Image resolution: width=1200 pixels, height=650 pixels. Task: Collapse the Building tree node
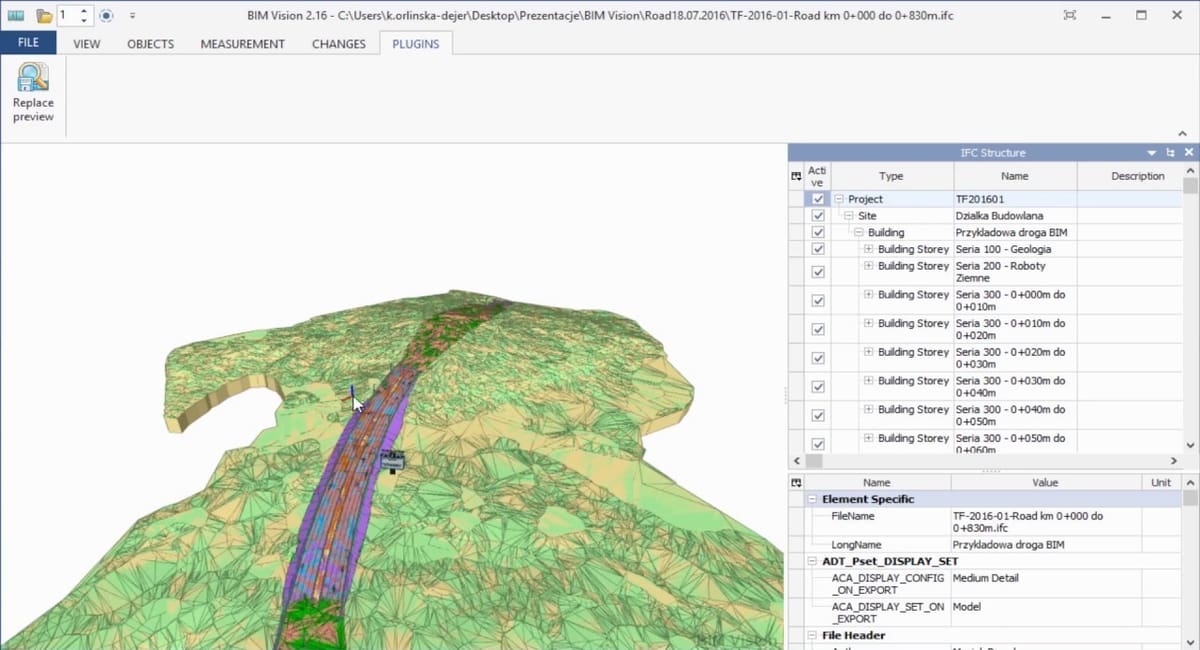(859, 233)
